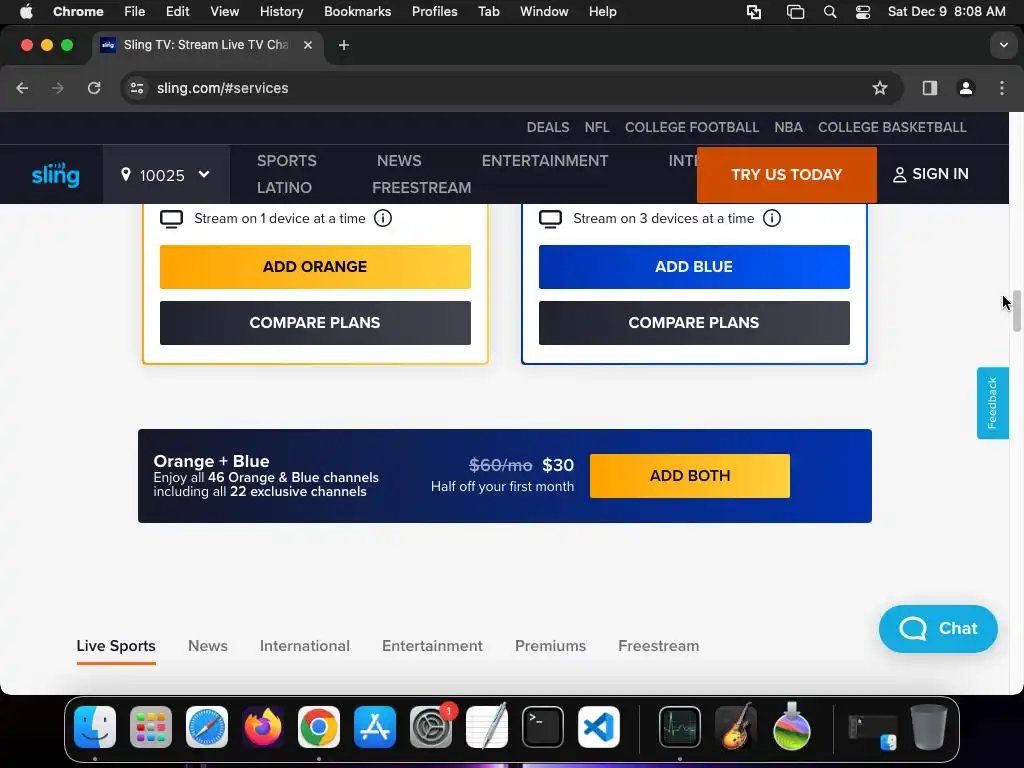Viewport: 1024px width, 768px height.
Task: Switch to the News tab below plans
Action: click(208, 646)
